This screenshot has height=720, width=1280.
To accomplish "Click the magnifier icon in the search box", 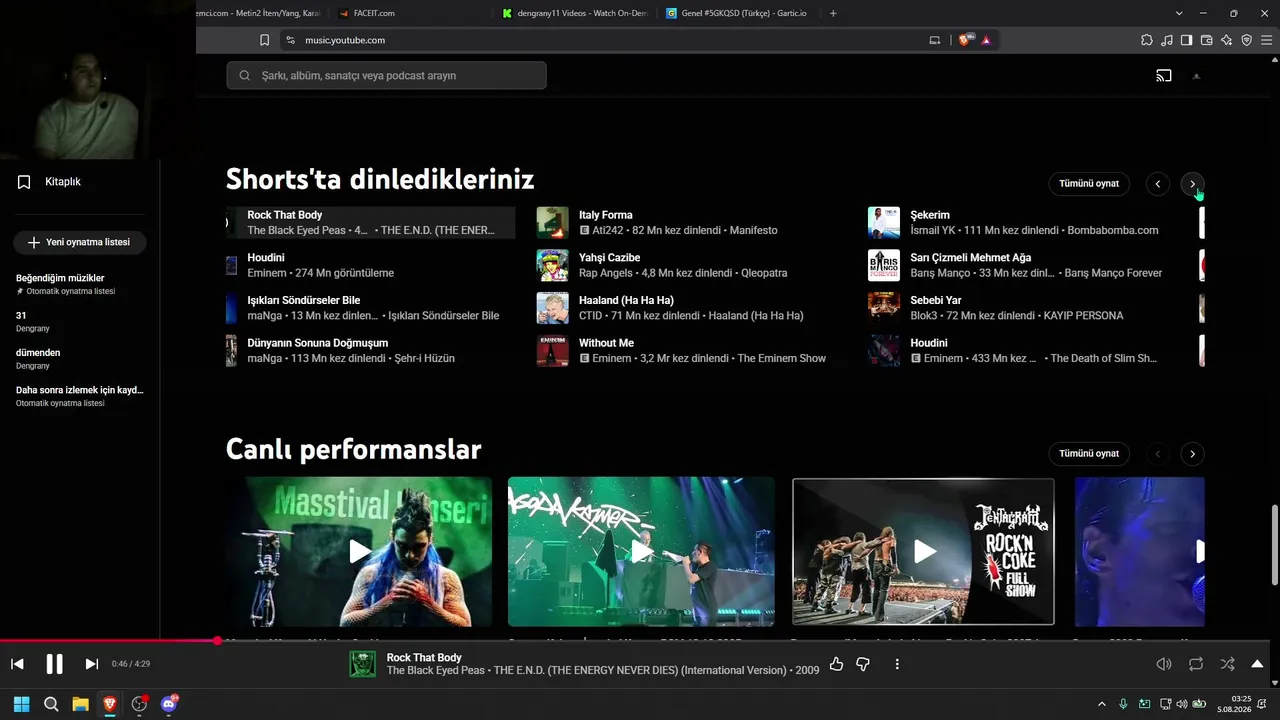I will [x=244, y=76].
